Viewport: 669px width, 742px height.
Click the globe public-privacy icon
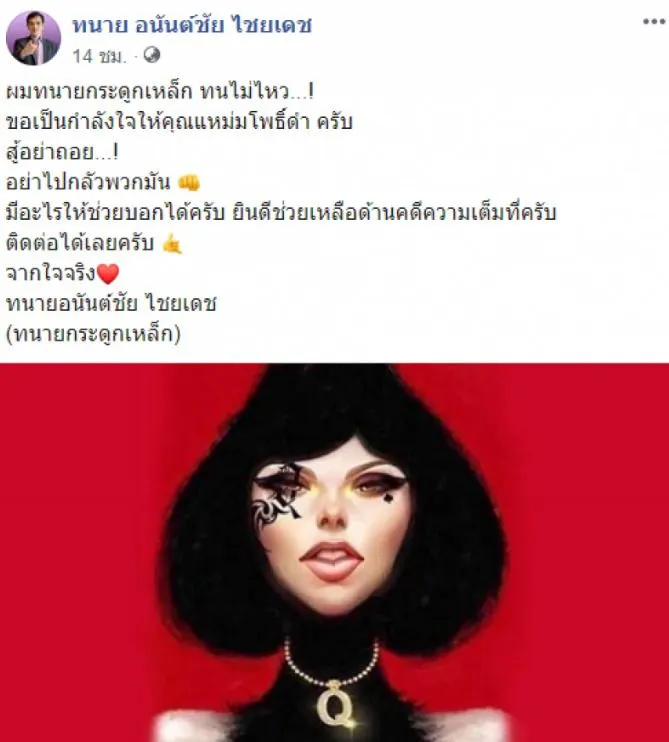tap(151, 55)
